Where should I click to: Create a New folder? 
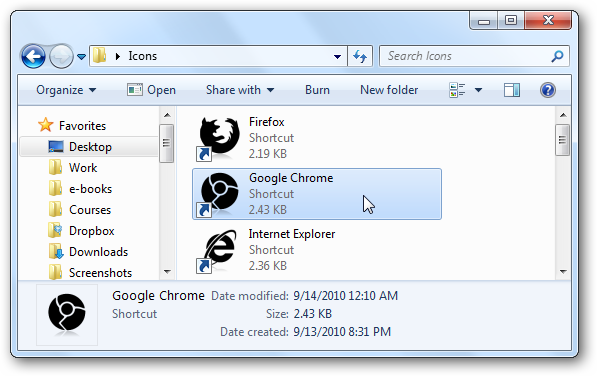(x=389, y=90)
